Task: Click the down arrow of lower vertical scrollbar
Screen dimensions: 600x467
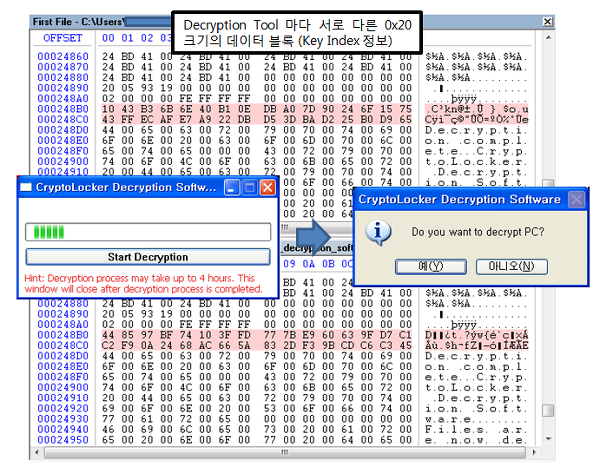Action: coord(548,439)
